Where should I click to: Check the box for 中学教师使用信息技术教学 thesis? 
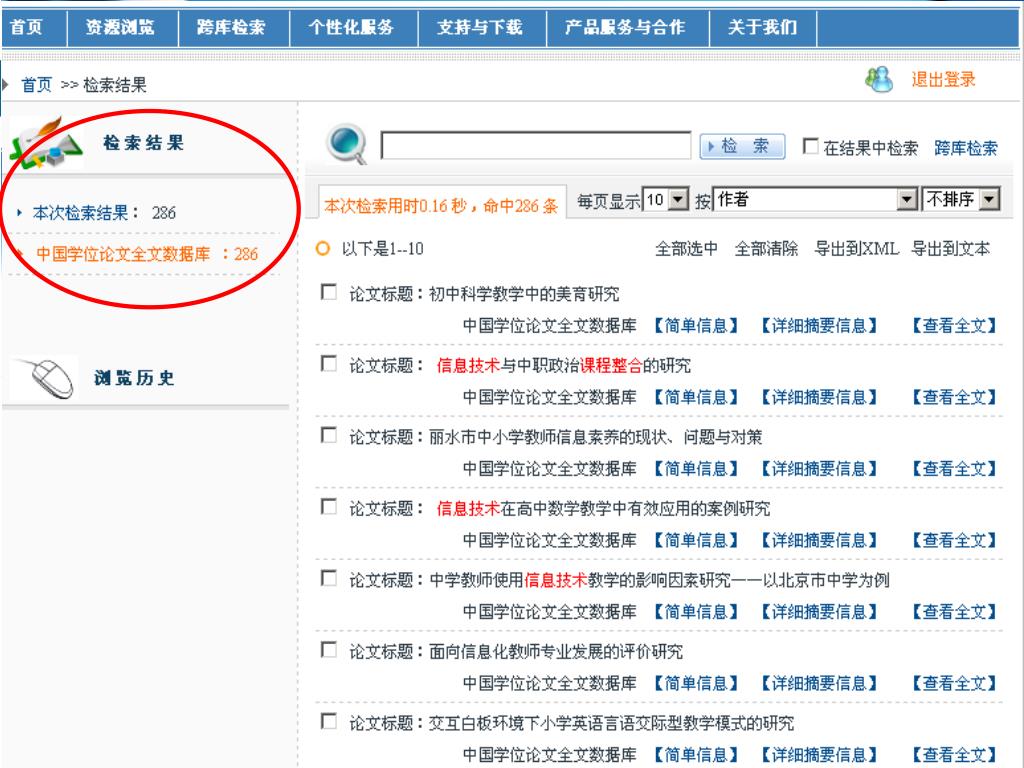(x=329, y=578)
